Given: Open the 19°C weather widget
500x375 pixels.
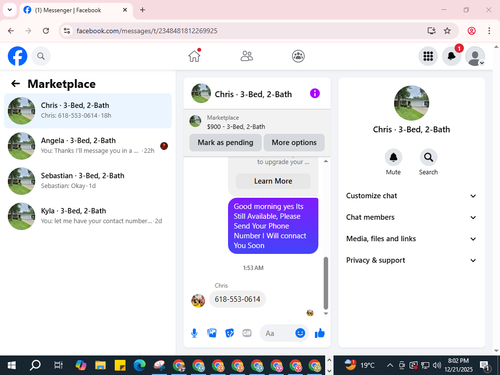Looking at the screenshot, I should click(359, 365).
